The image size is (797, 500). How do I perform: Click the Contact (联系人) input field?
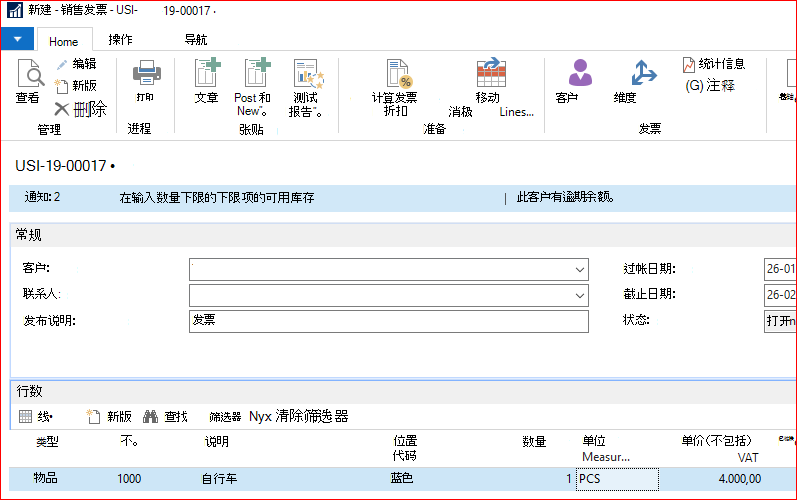click(x=389, y=296)
